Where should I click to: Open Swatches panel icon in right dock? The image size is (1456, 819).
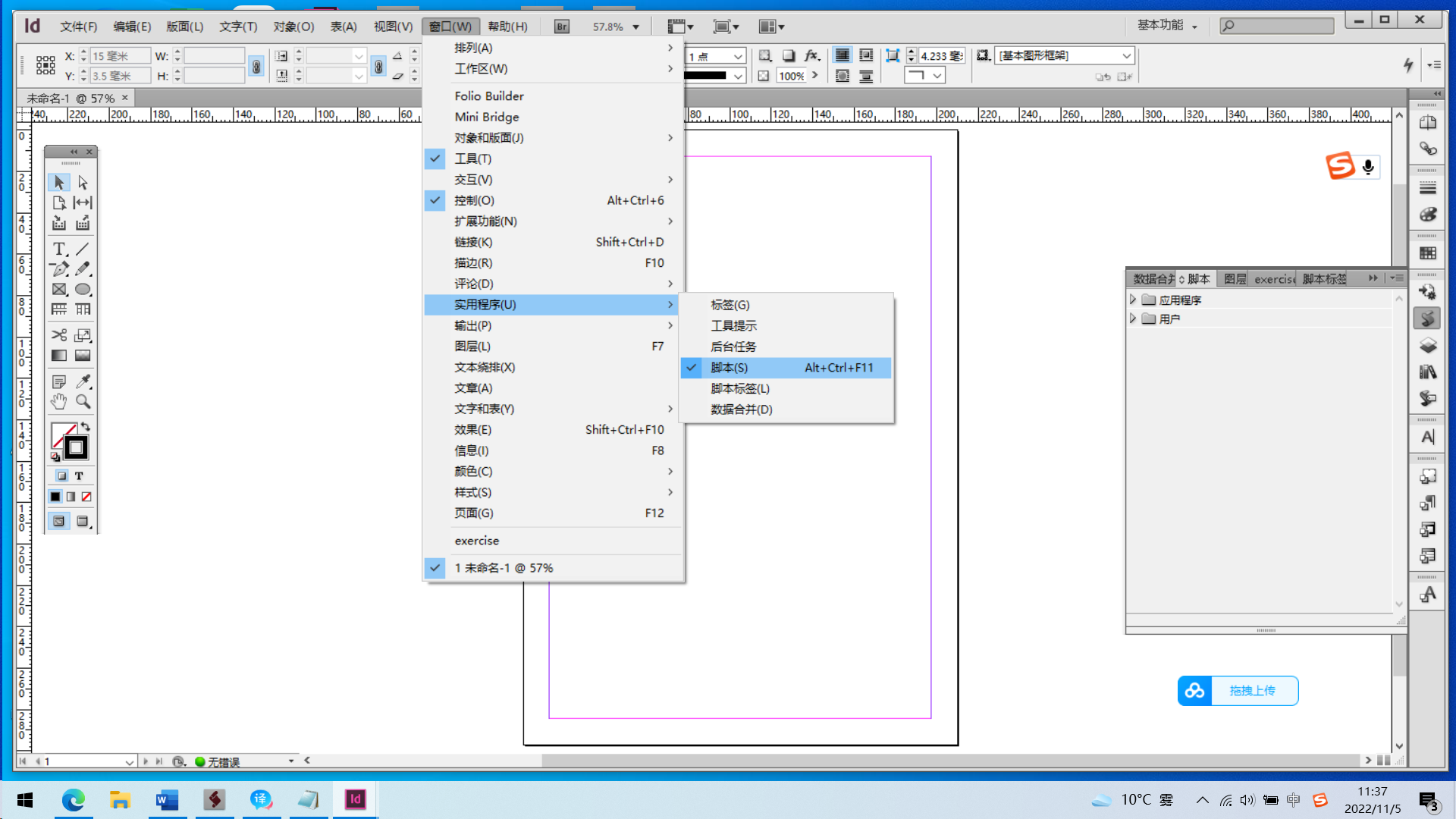coord(1428,253)
